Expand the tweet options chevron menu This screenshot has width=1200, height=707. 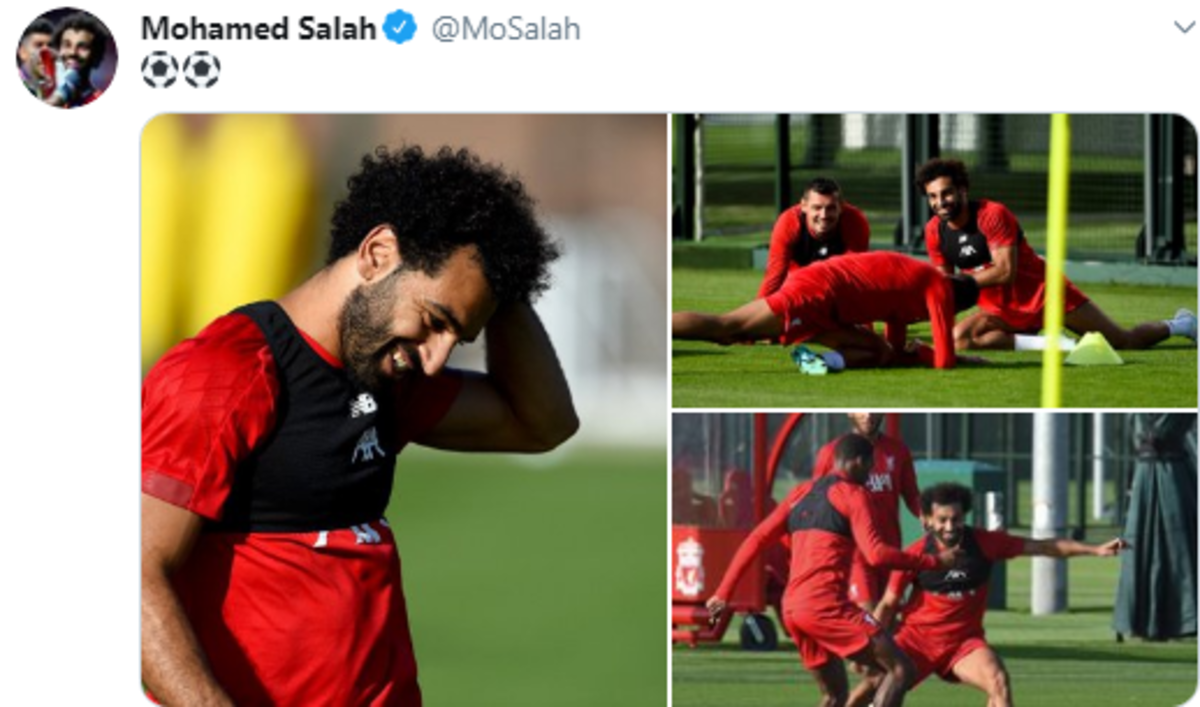tap(1184, 27)
